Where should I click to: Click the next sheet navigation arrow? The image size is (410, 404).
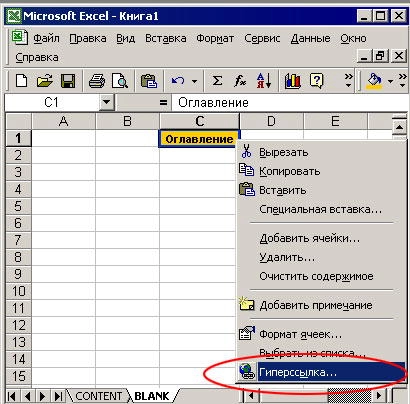coord(43,396)
